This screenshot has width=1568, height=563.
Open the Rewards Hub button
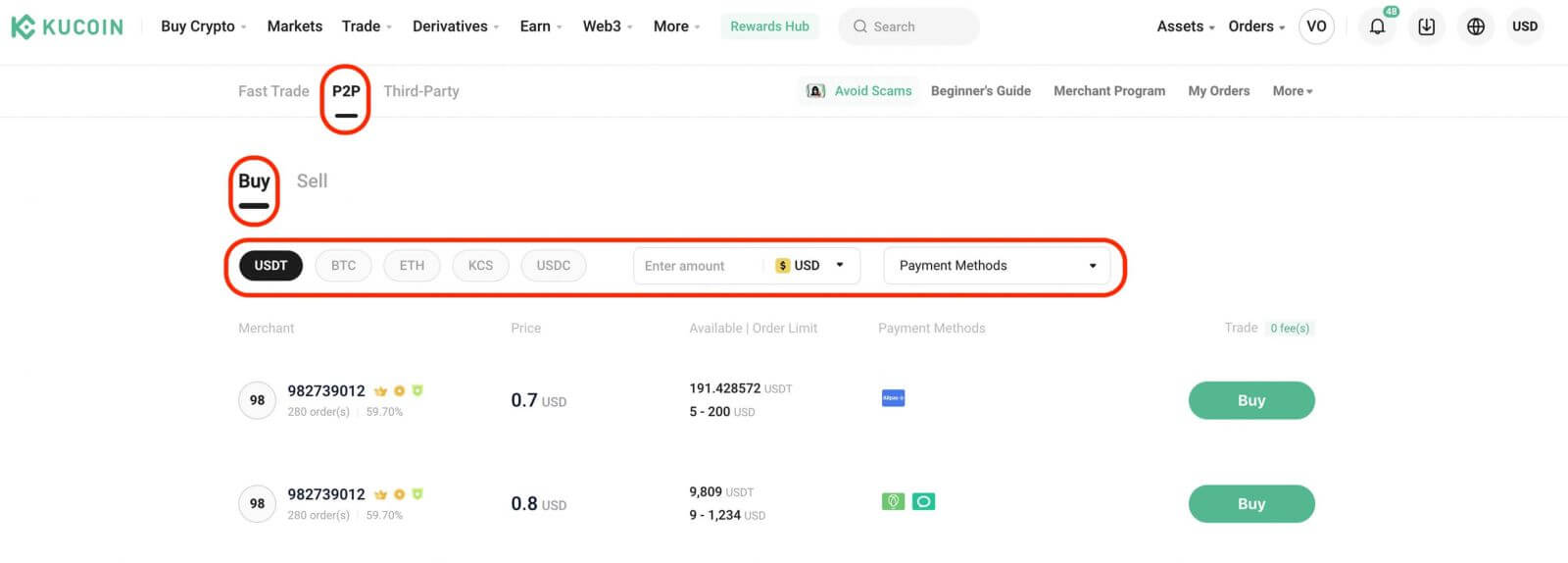coord(769,26)
